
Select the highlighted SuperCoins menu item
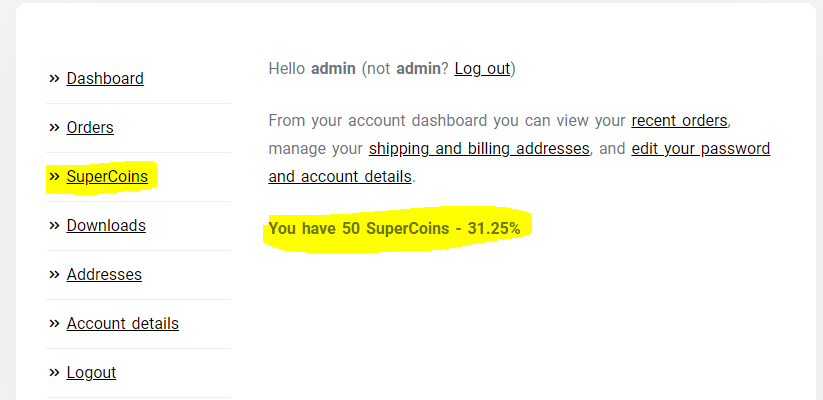pos(107,177)
